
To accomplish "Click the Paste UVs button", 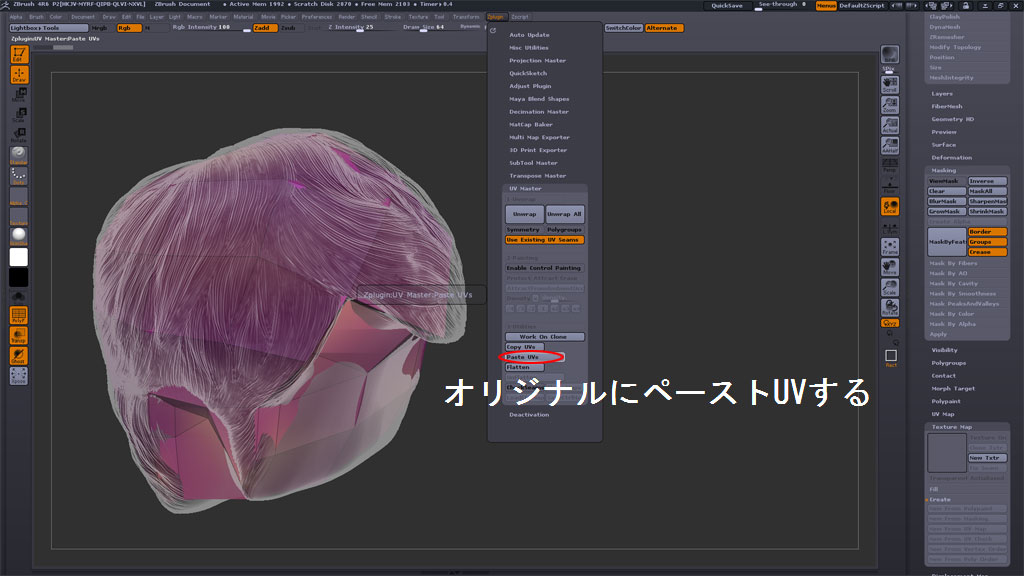I will click(x=534, y=357).
